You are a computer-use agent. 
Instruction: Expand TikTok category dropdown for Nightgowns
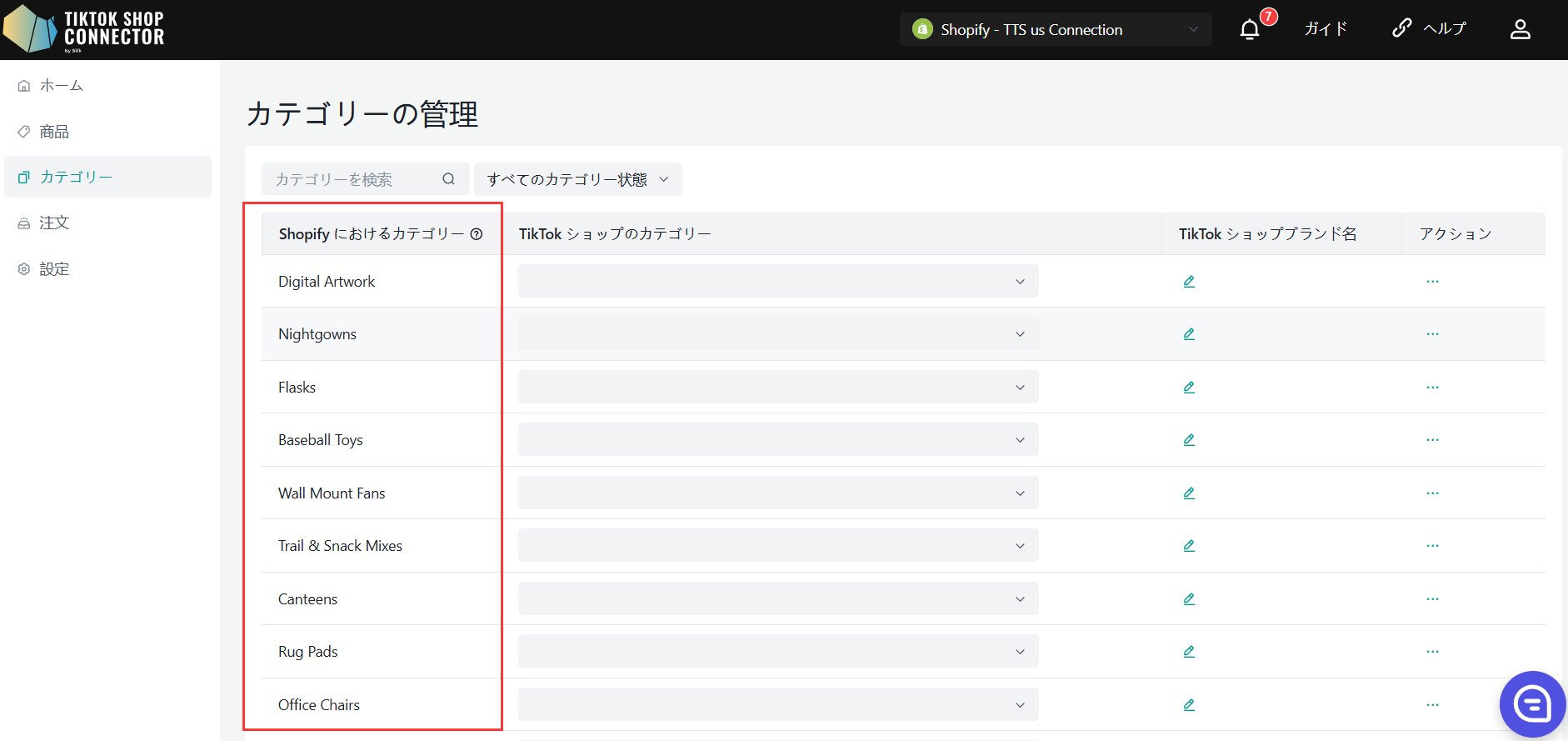(778, 334)
